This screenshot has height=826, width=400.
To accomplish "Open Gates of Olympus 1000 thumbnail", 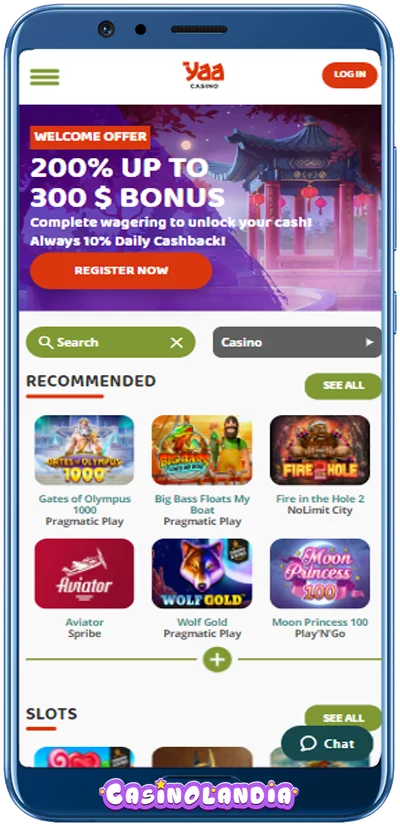I will tap(84, 450).
